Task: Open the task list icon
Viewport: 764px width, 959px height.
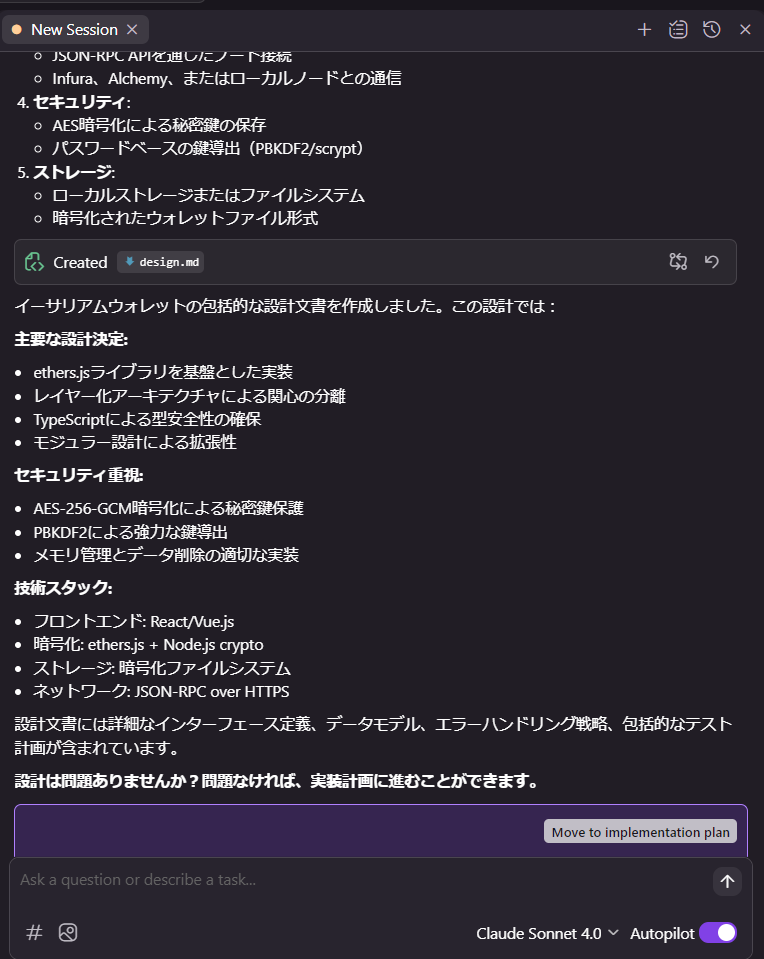Action: pyautogui.click(x=678, y=29)
